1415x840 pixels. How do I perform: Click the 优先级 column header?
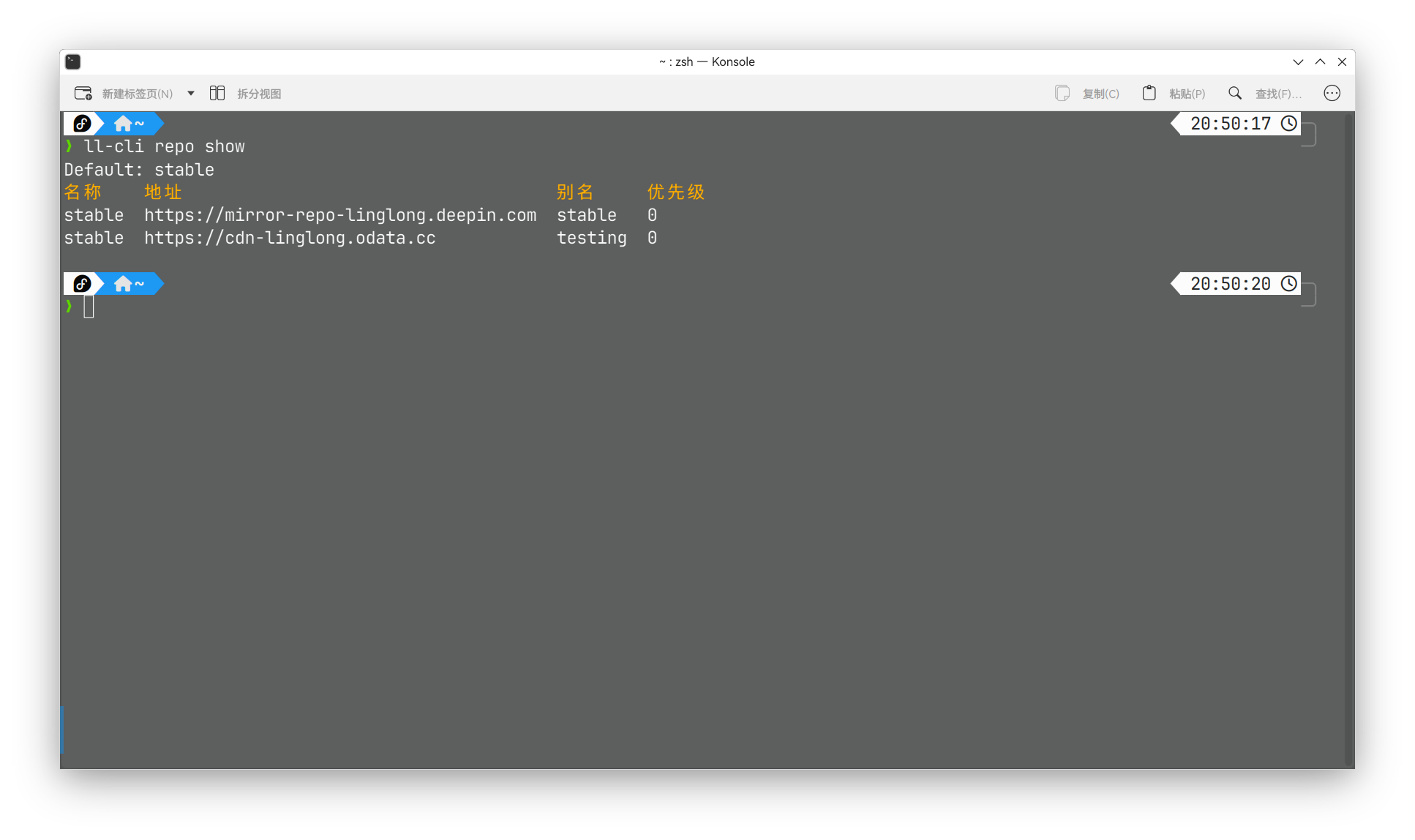[676, 192]
